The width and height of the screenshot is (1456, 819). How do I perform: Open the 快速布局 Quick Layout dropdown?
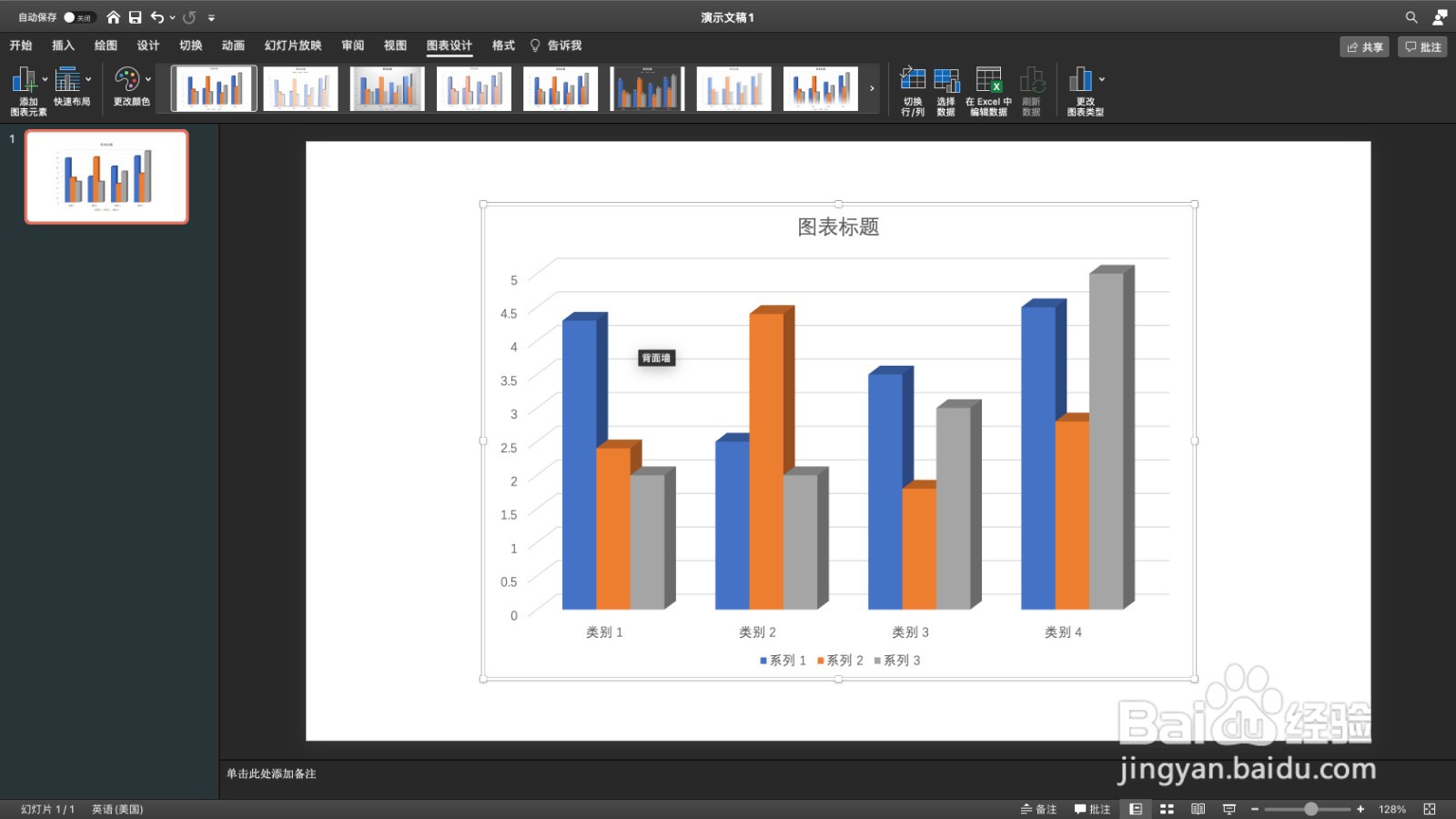pyautogui.click(x=72, y=87)
